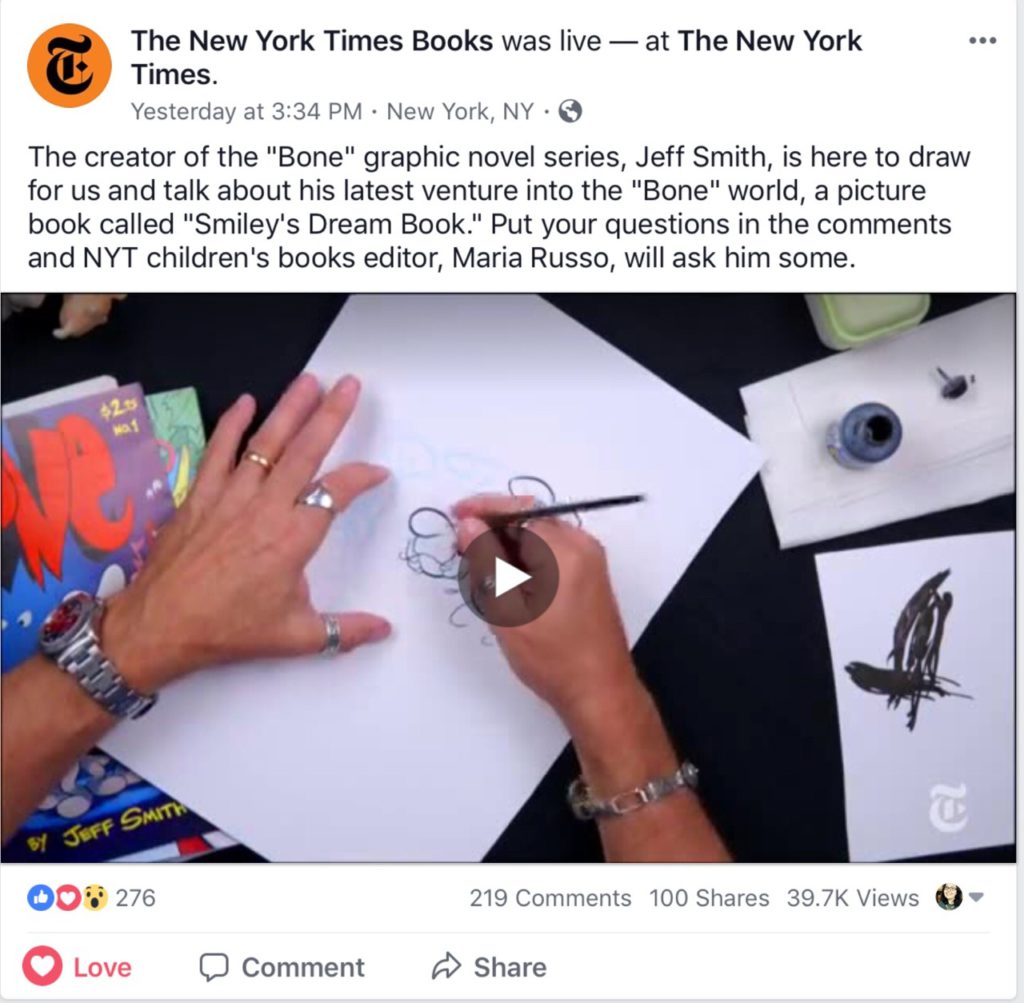Toggle the Love reaction button

pyautogui.click(x=77, y=966)
